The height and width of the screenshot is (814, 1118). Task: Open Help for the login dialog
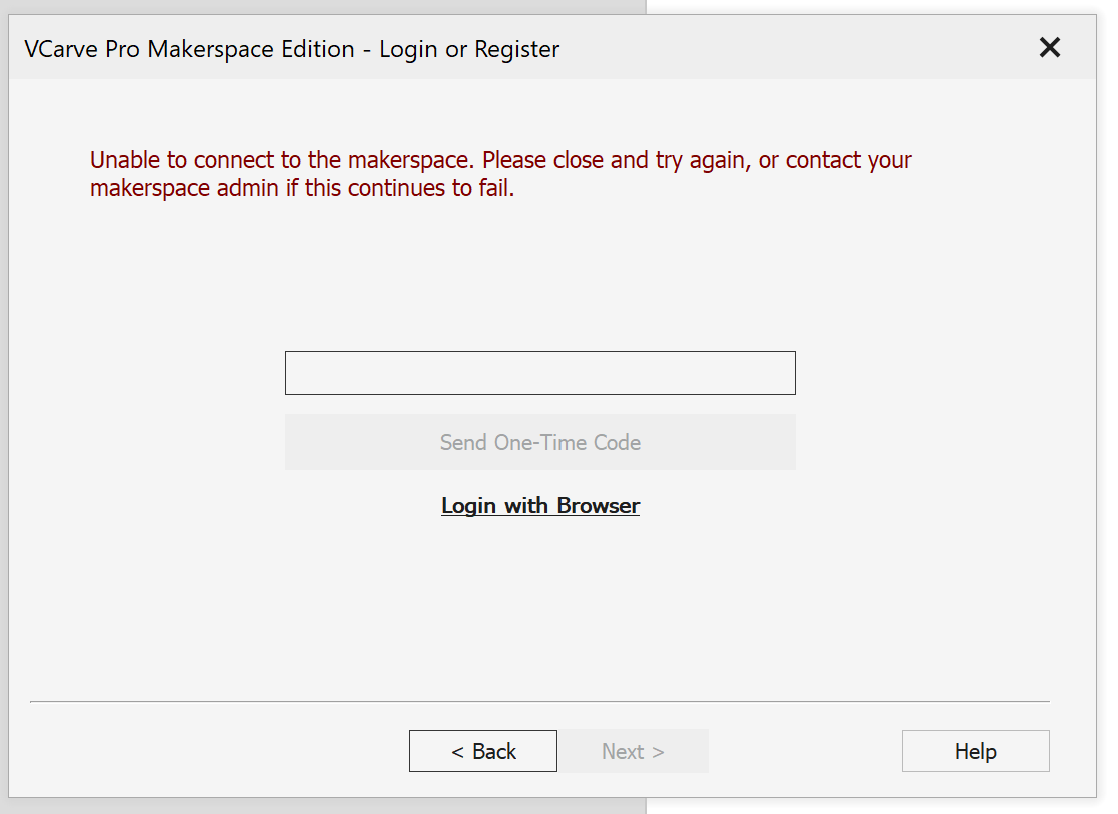(x=975, y=752)
